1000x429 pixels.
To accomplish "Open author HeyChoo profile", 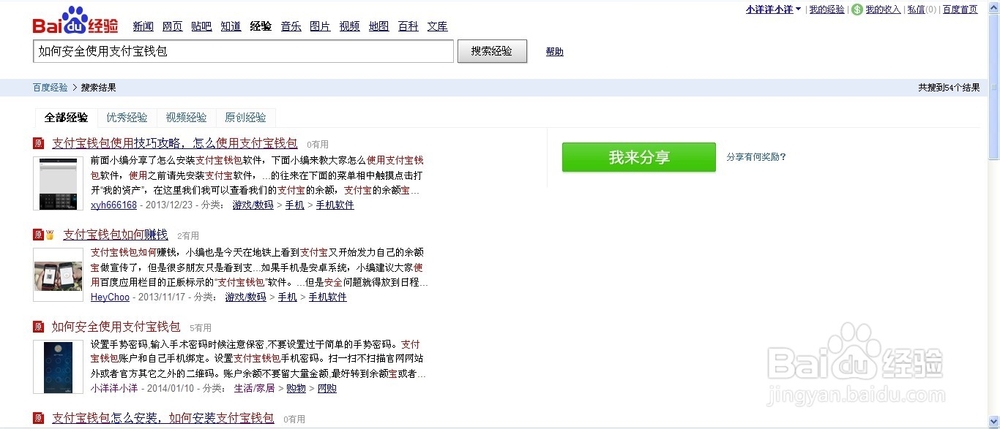I will coord(110,297).
